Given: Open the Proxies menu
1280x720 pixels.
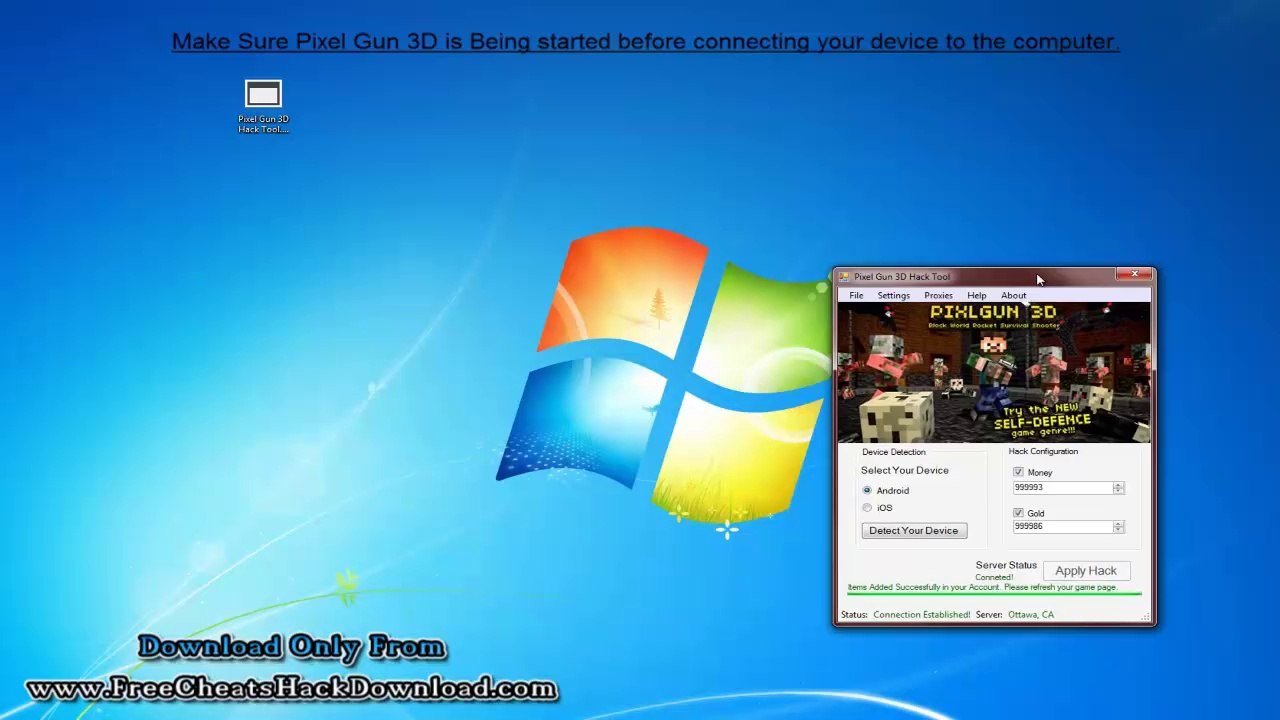Looking at the screenshot, I should [x=938, y=296].
